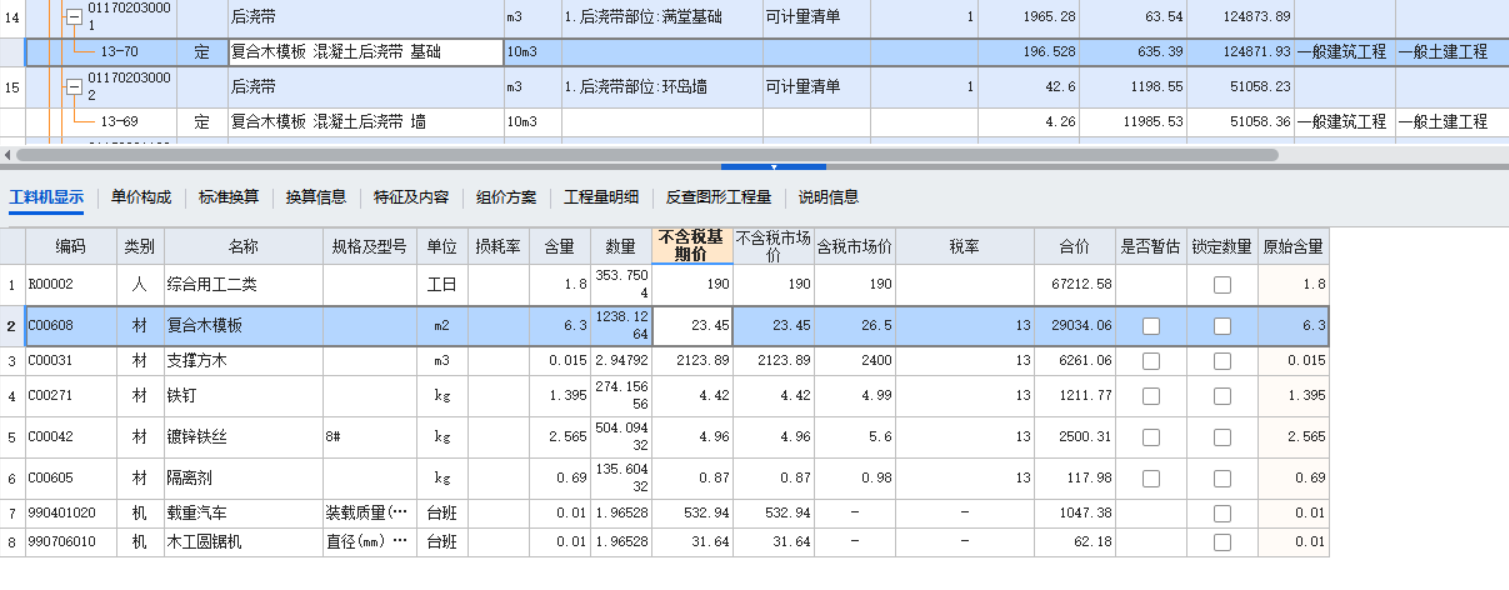The height and width of the screenshot is (590, 1509).
Task: Enable 锁定数量 for 载重汽车
Action: (x=1222, y=513)
